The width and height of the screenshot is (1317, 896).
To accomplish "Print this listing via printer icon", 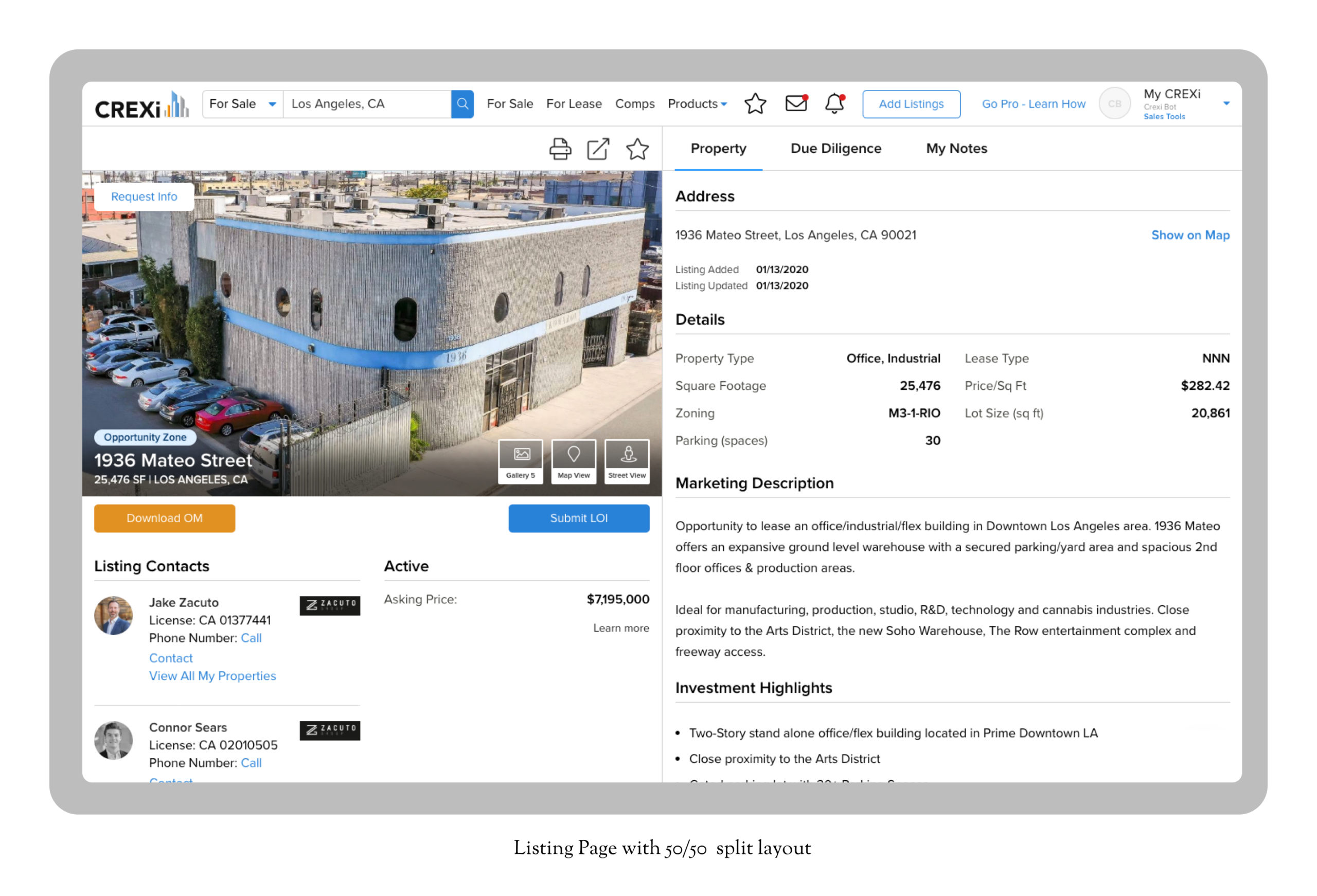I will (x=560, y=149).
